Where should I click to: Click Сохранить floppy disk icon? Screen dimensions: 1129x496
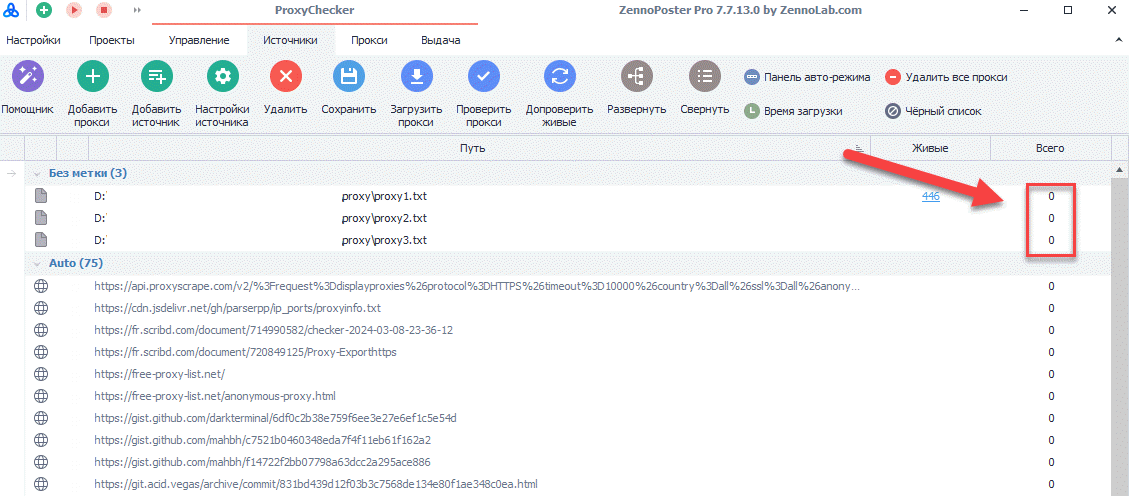tap(349, 76)
